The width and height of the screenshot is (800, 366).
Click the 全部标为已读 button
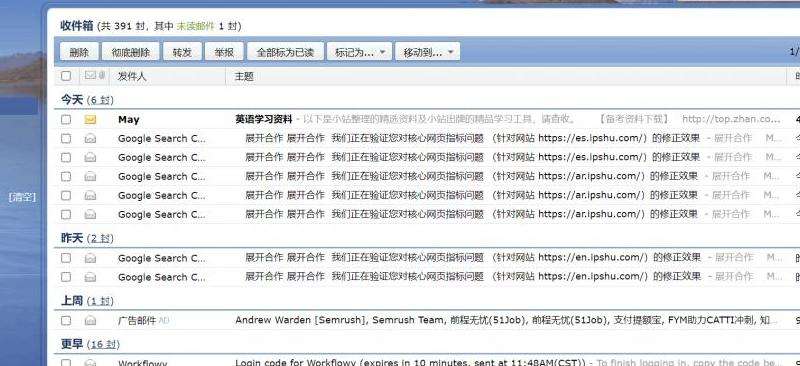(285, 52)
